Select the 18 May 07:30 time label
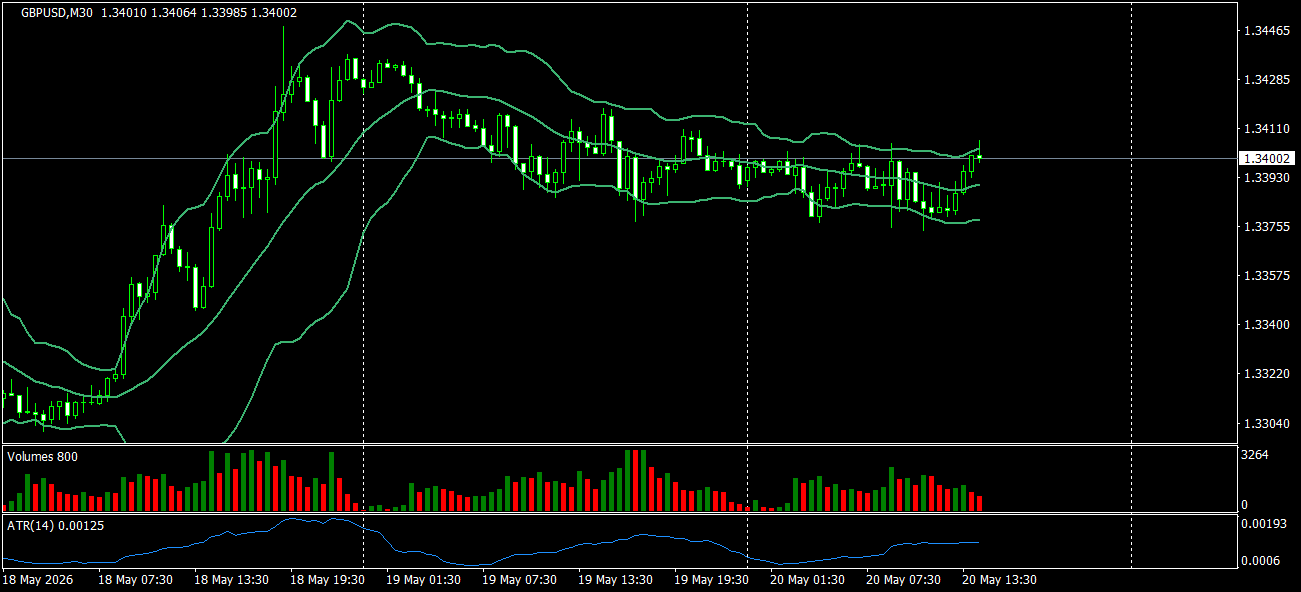Screen dimensions: 1301x592 click(x=136, y=580)
